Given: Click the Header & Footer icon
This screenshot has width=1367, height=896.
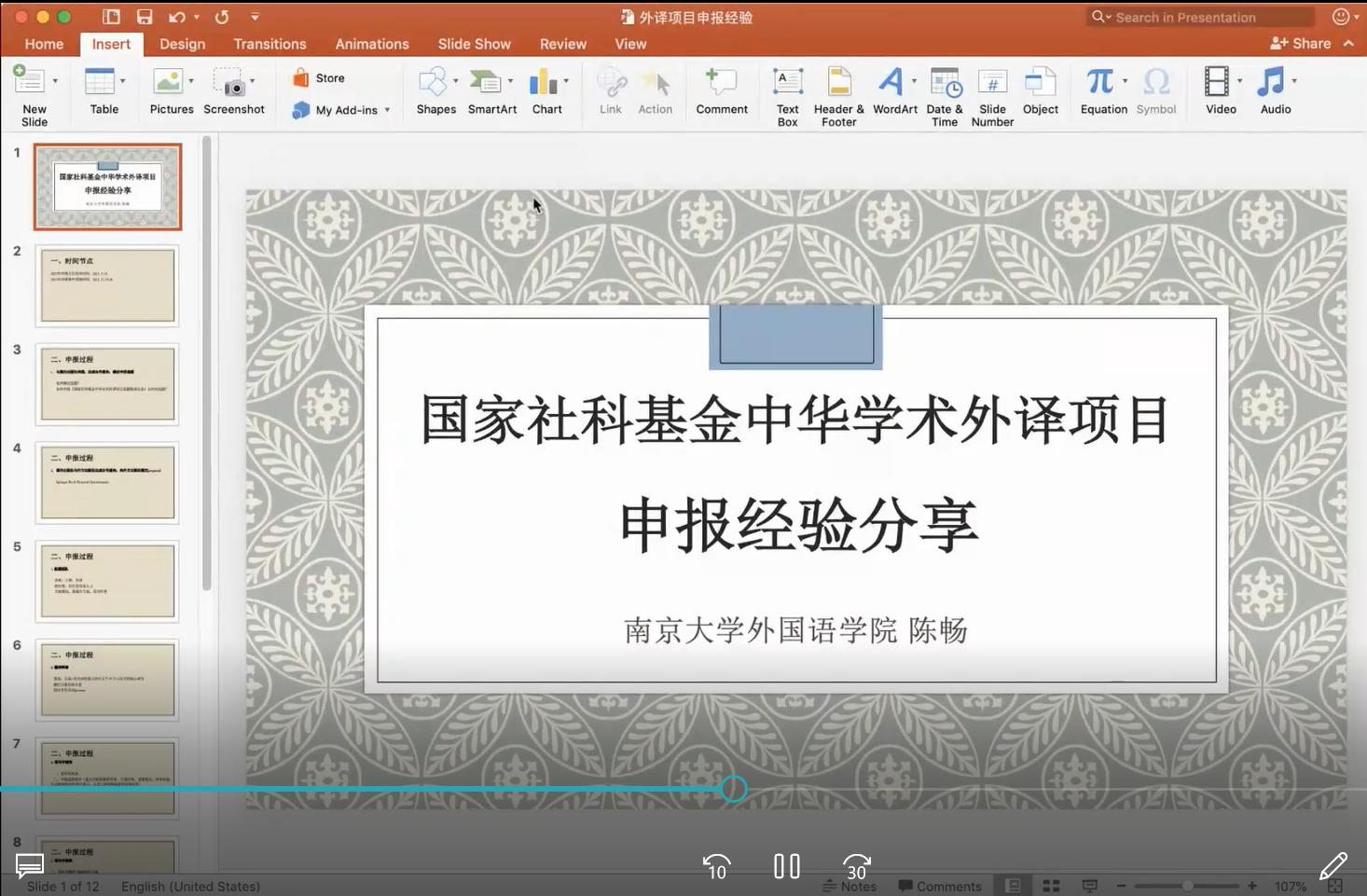Looking at the screenshot, I should [838, 84].
